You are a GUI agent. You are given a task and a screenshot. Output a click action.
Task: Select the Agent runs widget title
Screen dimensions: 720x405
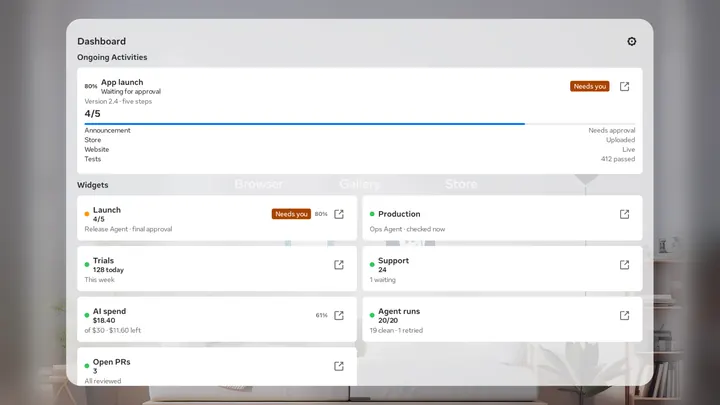399,311
